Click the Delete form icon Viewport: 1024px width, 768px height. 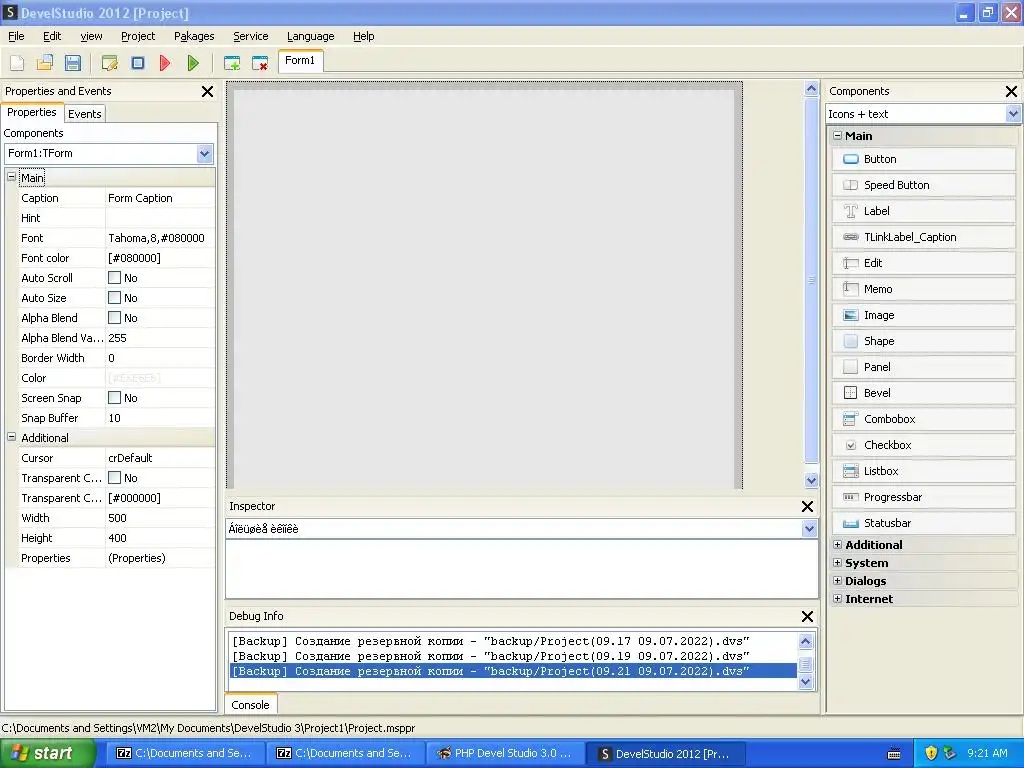pyautogui.click(x=260, y=63)
